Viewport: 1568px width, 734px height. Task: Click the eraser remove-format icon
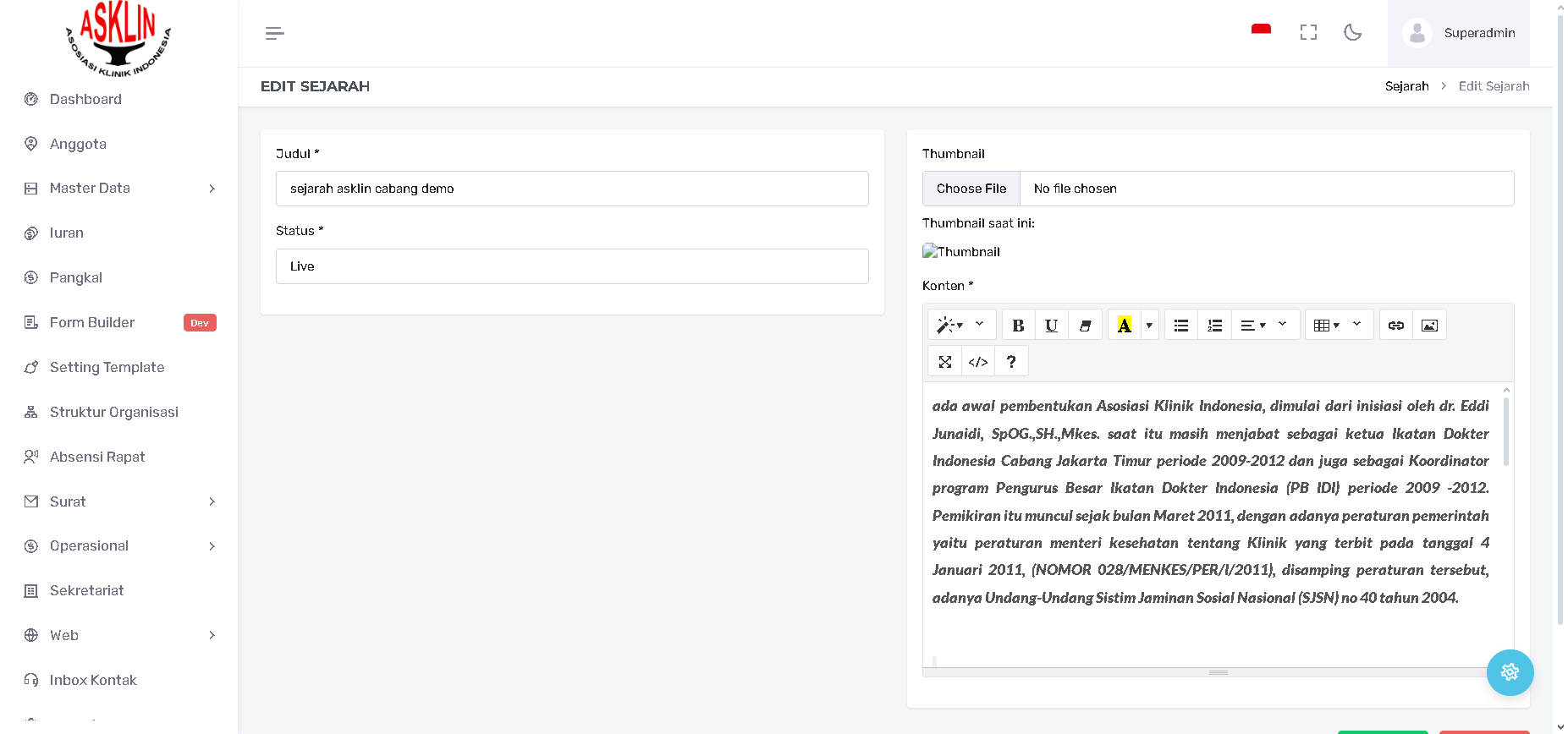click(x=1085, y=326)
